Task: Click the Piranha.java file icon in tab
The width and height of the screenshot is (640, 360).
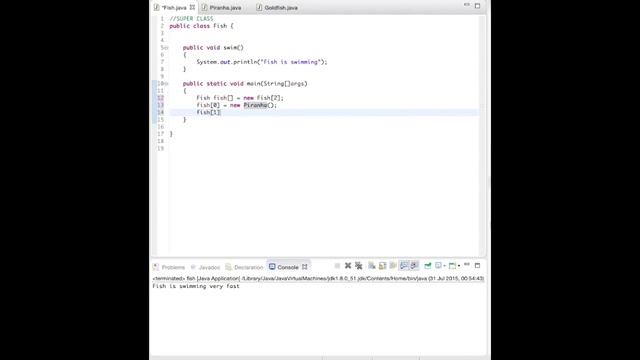Action: (x=204, y=7)
